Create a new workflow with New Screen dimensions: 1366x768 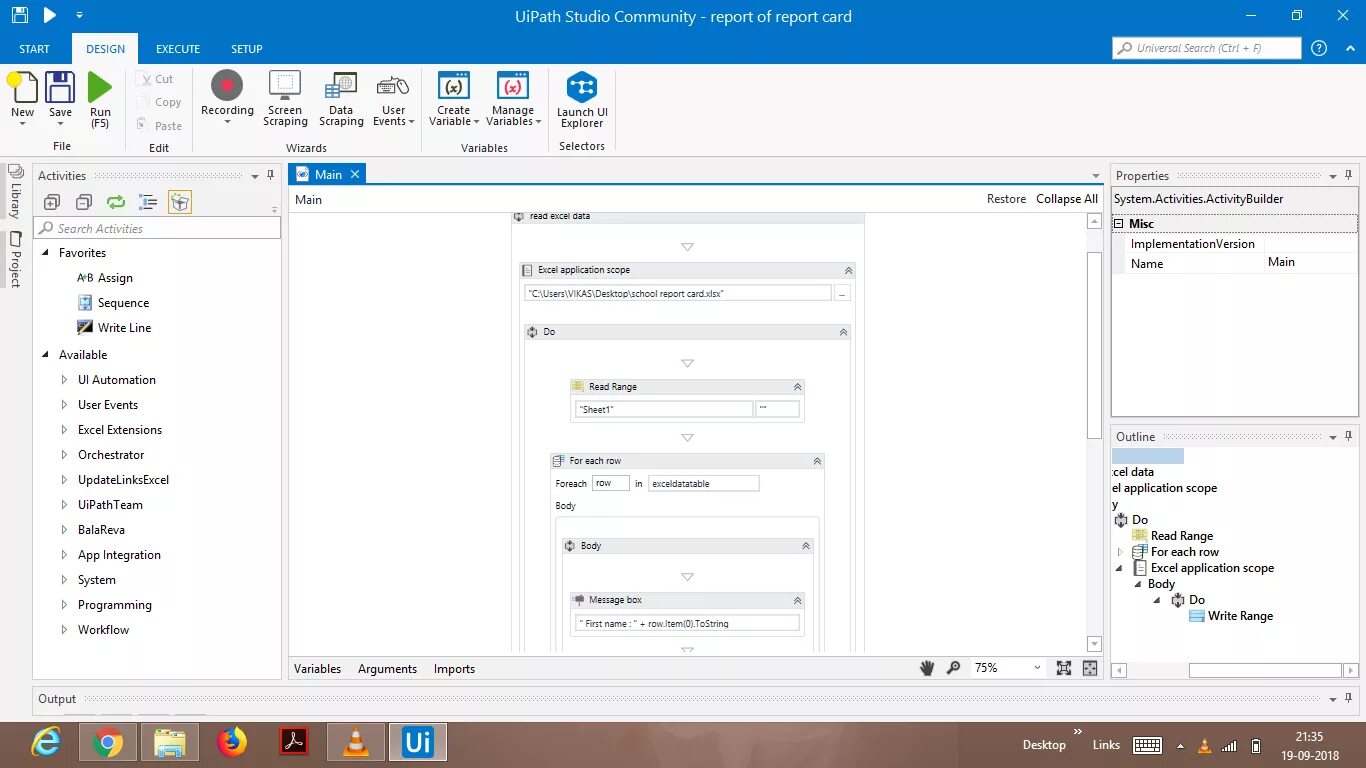pyautogui.click(x=22, y=96)
